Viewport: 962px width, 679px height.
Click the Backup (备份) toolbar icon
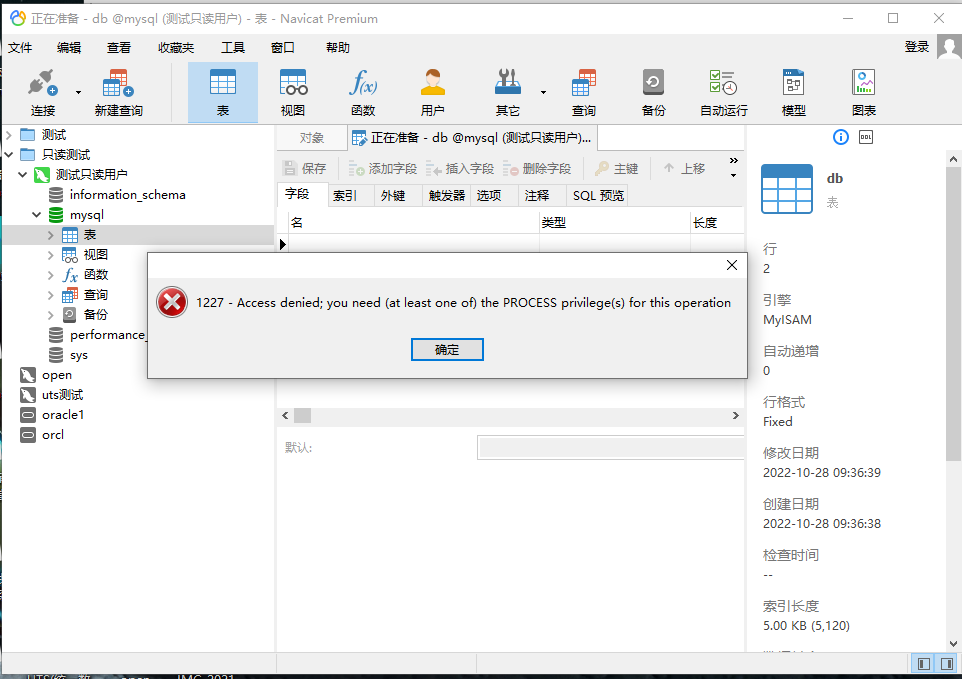(653, 92)
